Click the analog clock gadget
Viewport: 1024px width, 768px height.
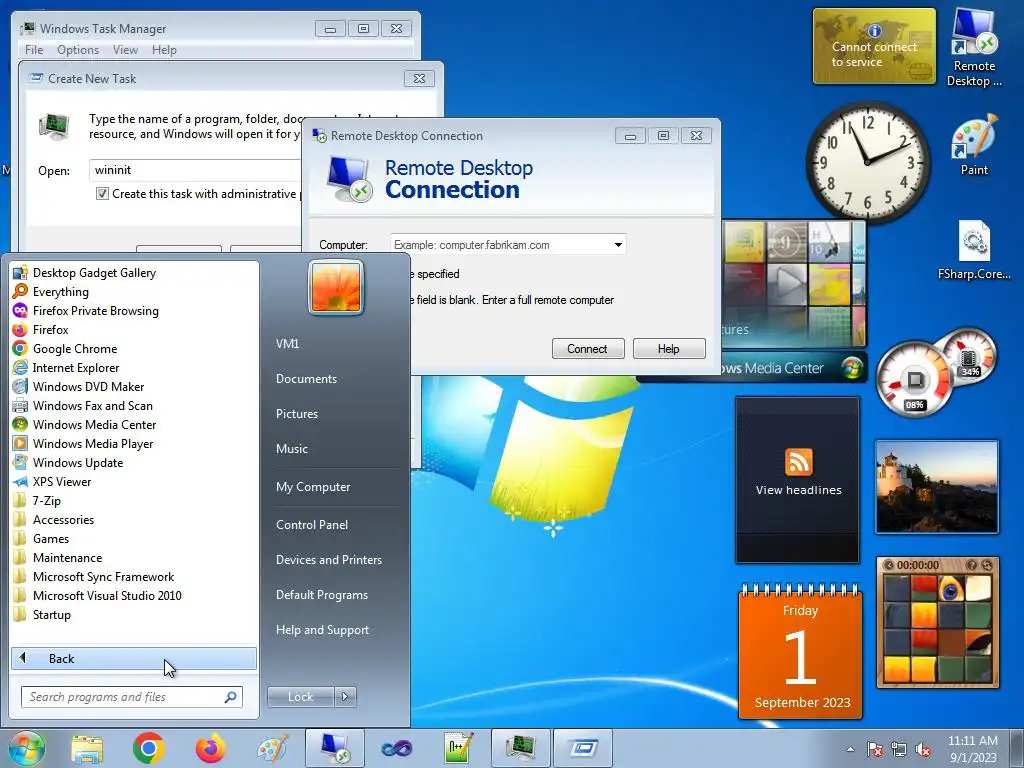[x=868, y=161]
